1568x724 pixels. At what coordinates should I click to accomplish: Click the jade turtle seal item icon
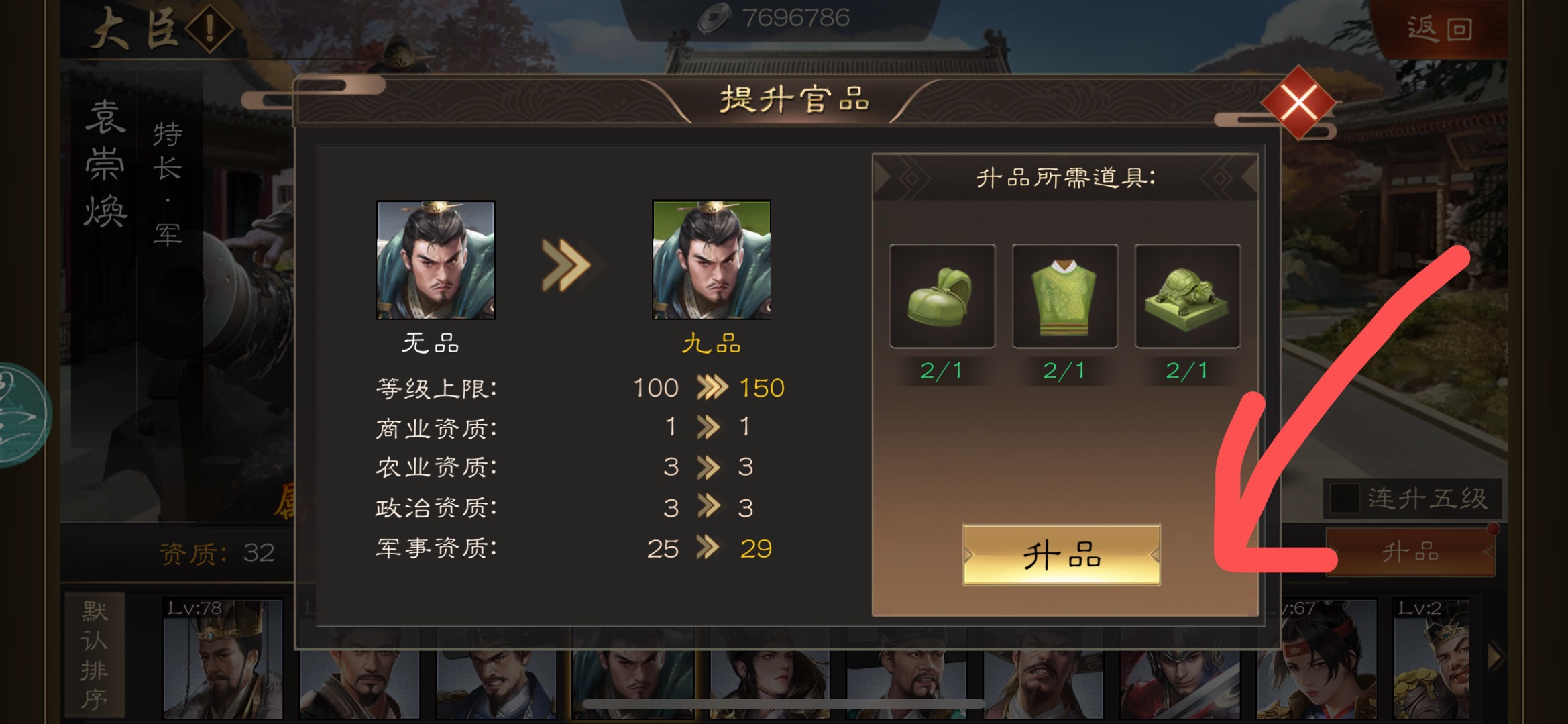(x=1187, y=296)
